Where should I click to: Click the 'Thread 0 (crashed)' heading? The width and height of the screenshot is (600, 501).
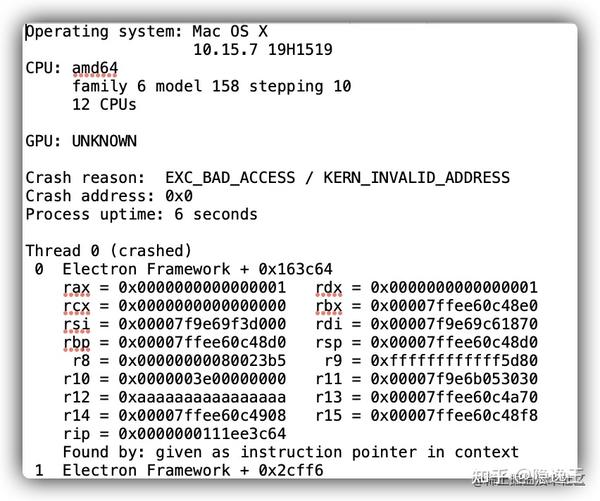[x=109, y=251]
